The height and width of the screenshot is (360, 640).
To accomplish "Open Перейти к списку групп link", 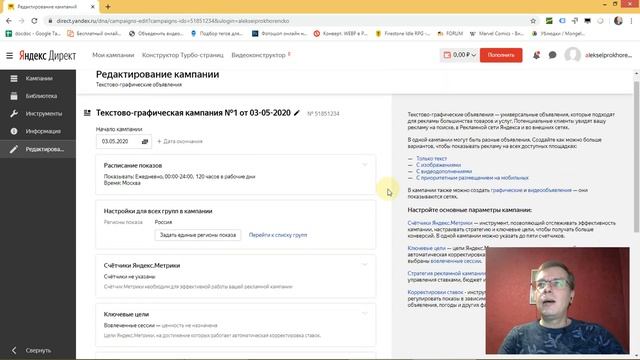I will 278,235.
